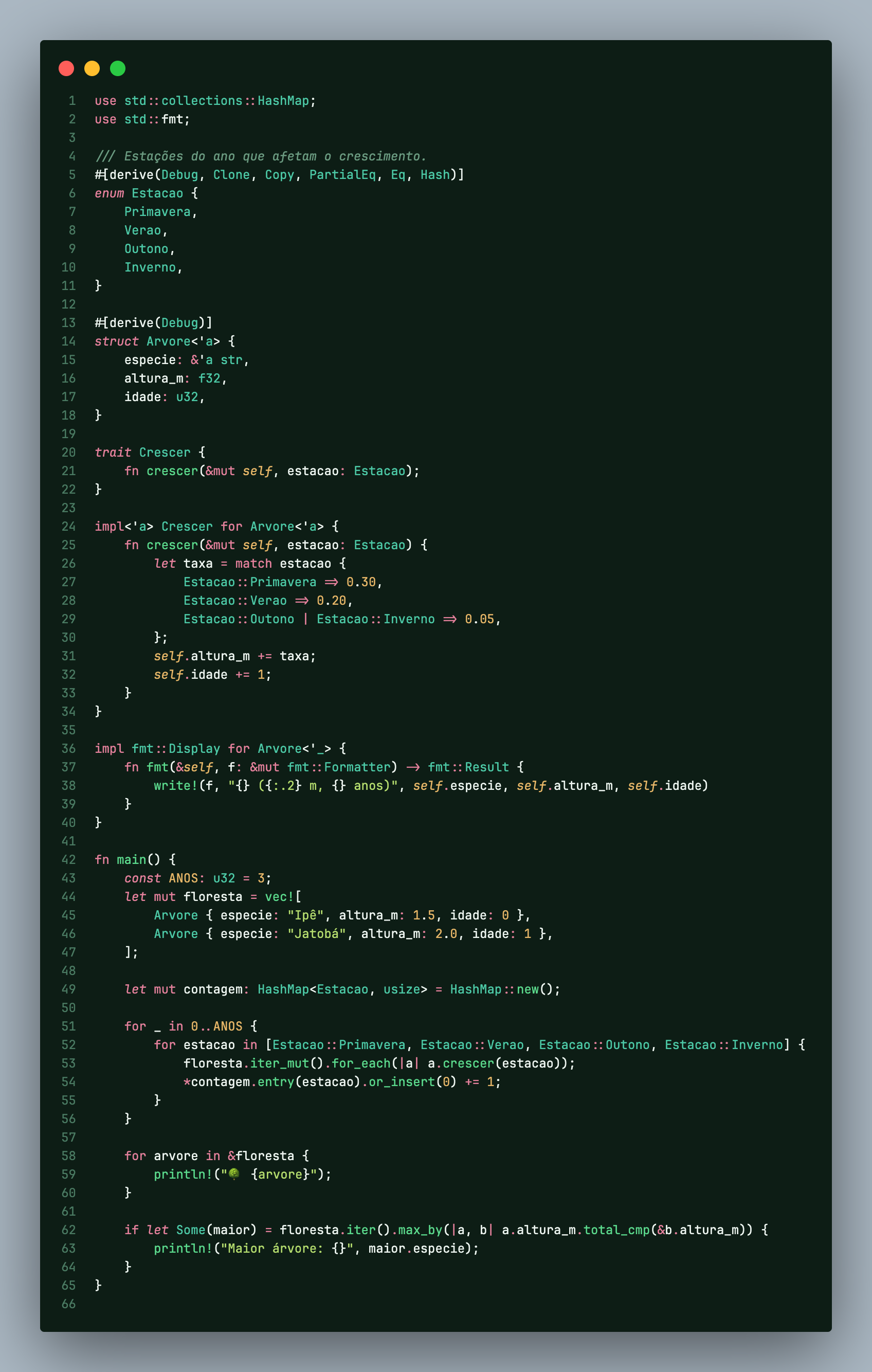This screenshot has width=872, height=1372.
Task: Click line number 1 in gutter
Action: (72, 101)
